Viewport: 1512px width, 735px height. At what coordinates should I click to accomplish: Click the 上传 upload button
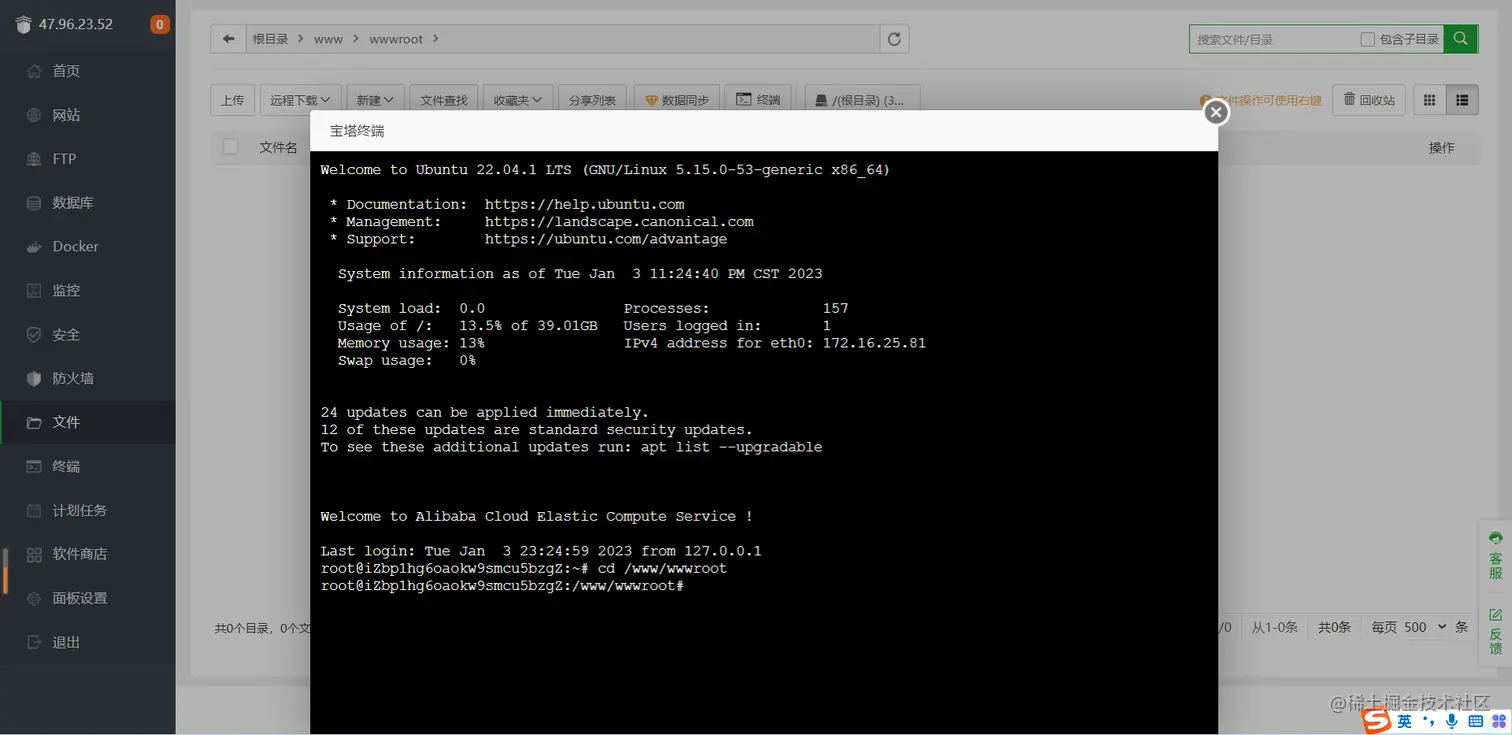click(233, 100)
